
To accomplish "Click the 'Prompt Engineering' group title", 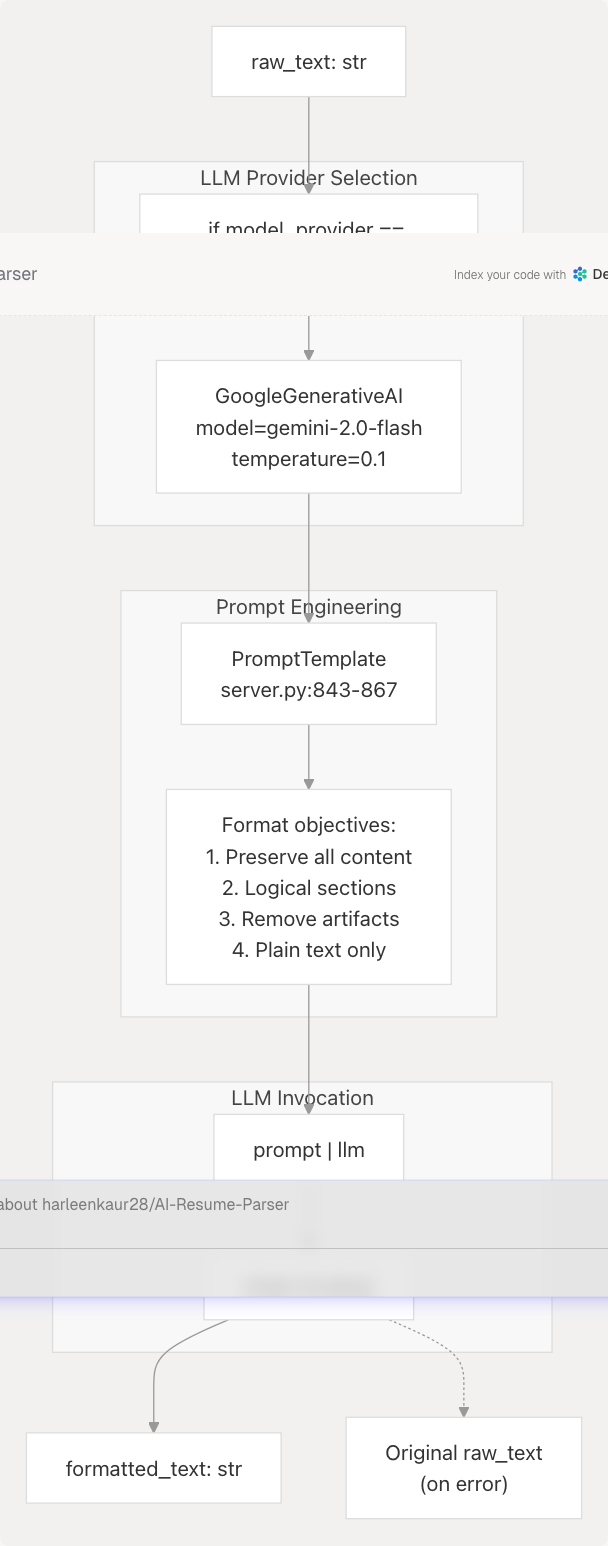I will (308, 607).
